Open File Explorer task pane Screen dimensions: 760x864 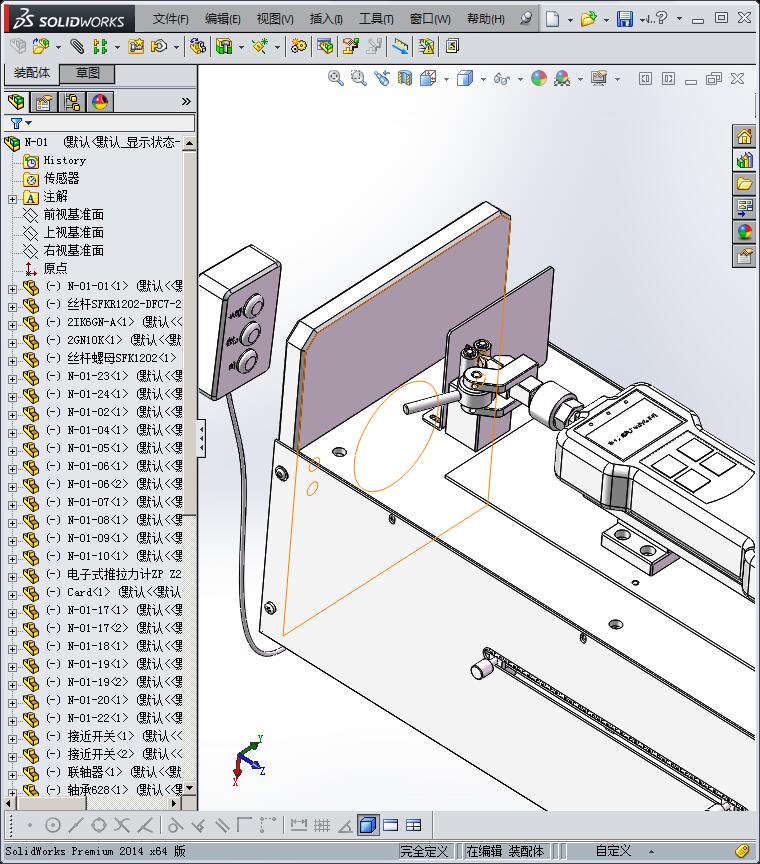(x=744, y=184)
